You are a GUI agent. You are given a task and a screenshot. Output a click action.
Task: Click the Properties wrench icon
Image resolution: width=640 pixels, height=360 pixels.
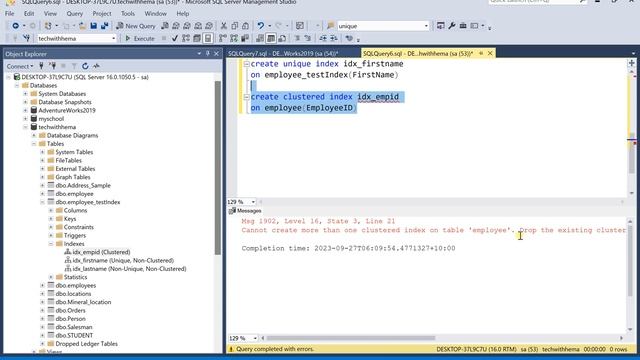tap(452, 26)
